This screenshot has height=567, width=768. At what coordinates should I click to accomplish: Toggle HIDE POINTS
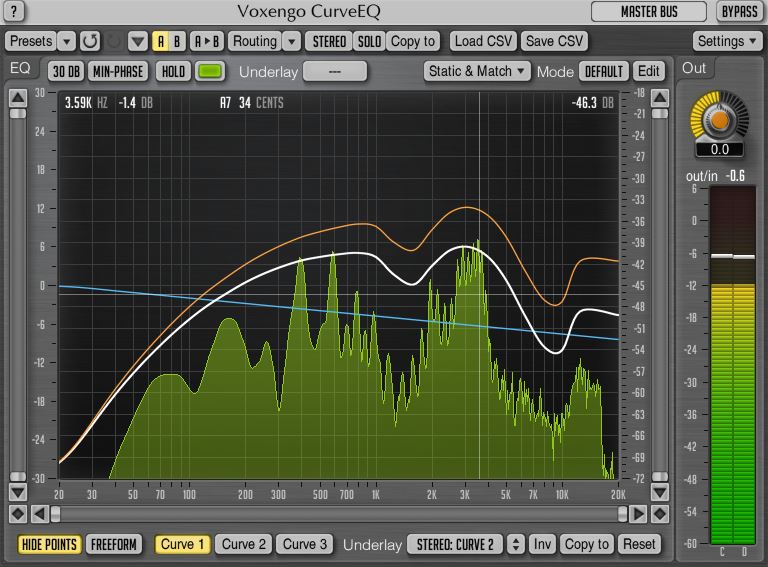tap(49, 544)
